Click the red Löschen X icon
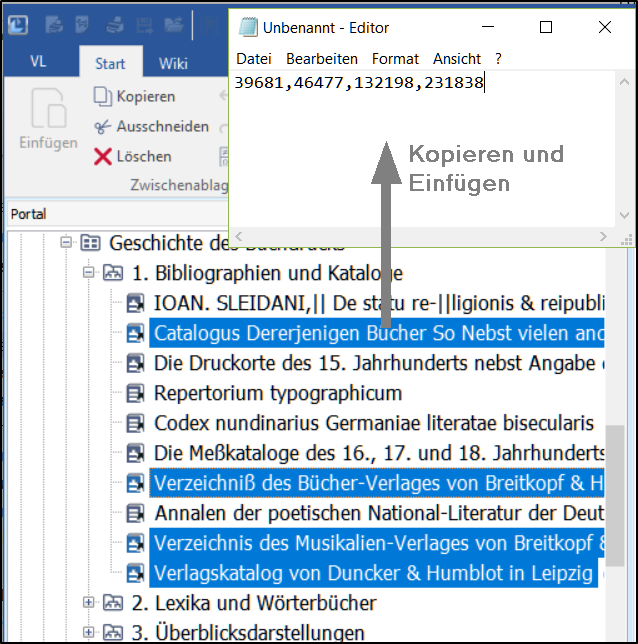638x644 pixels. (x=102, y=157)
